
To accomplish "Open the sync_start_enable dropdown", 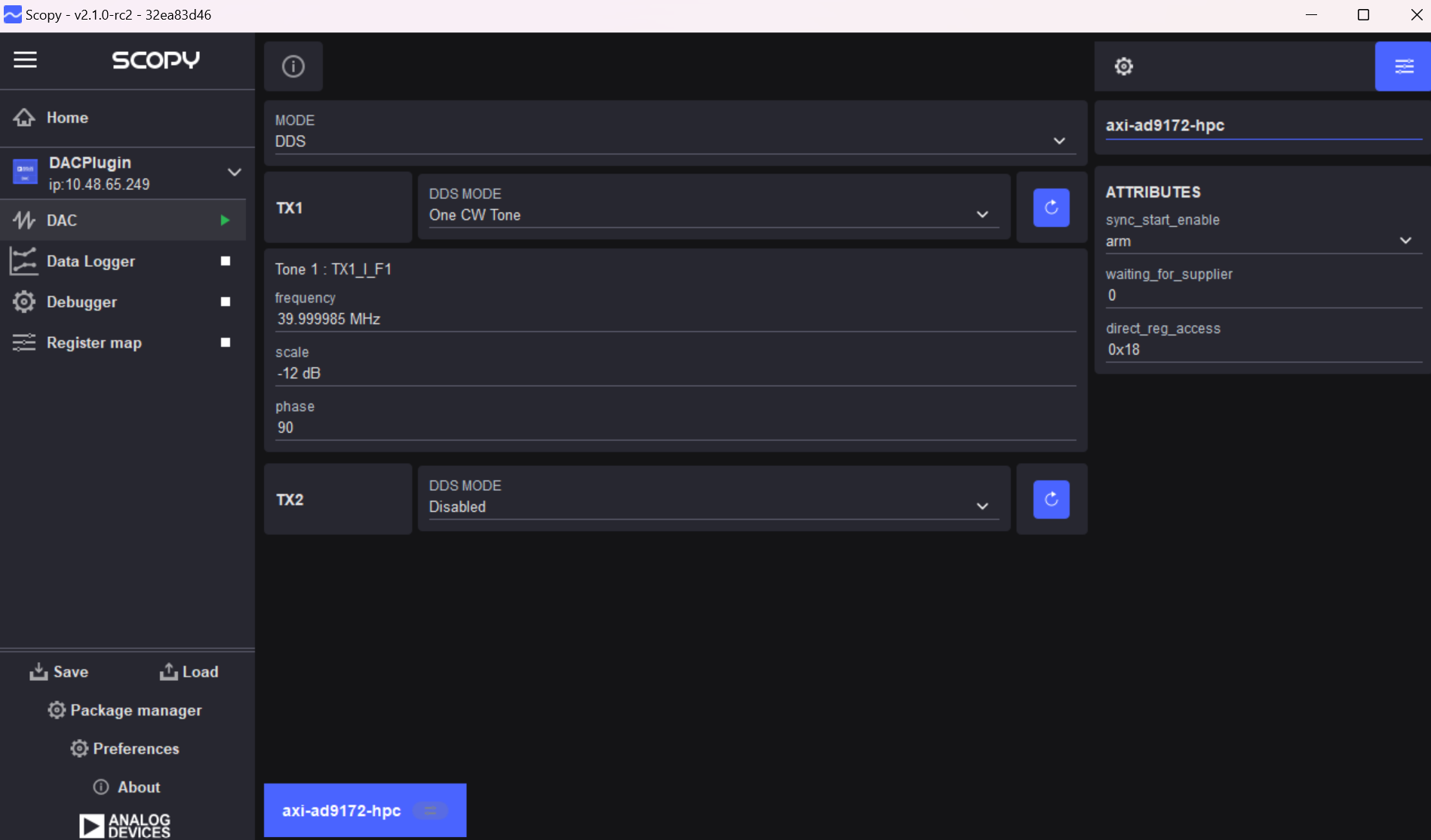I will [x=1264, y=241].
